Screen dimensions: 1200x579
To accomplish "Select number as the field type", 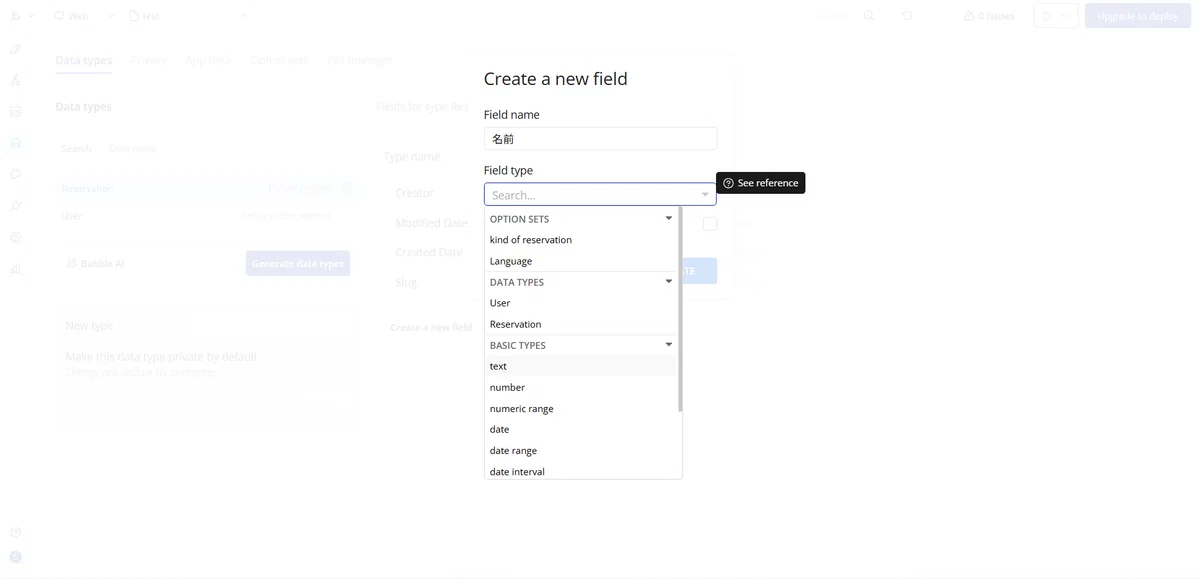I will click(582, 387).
